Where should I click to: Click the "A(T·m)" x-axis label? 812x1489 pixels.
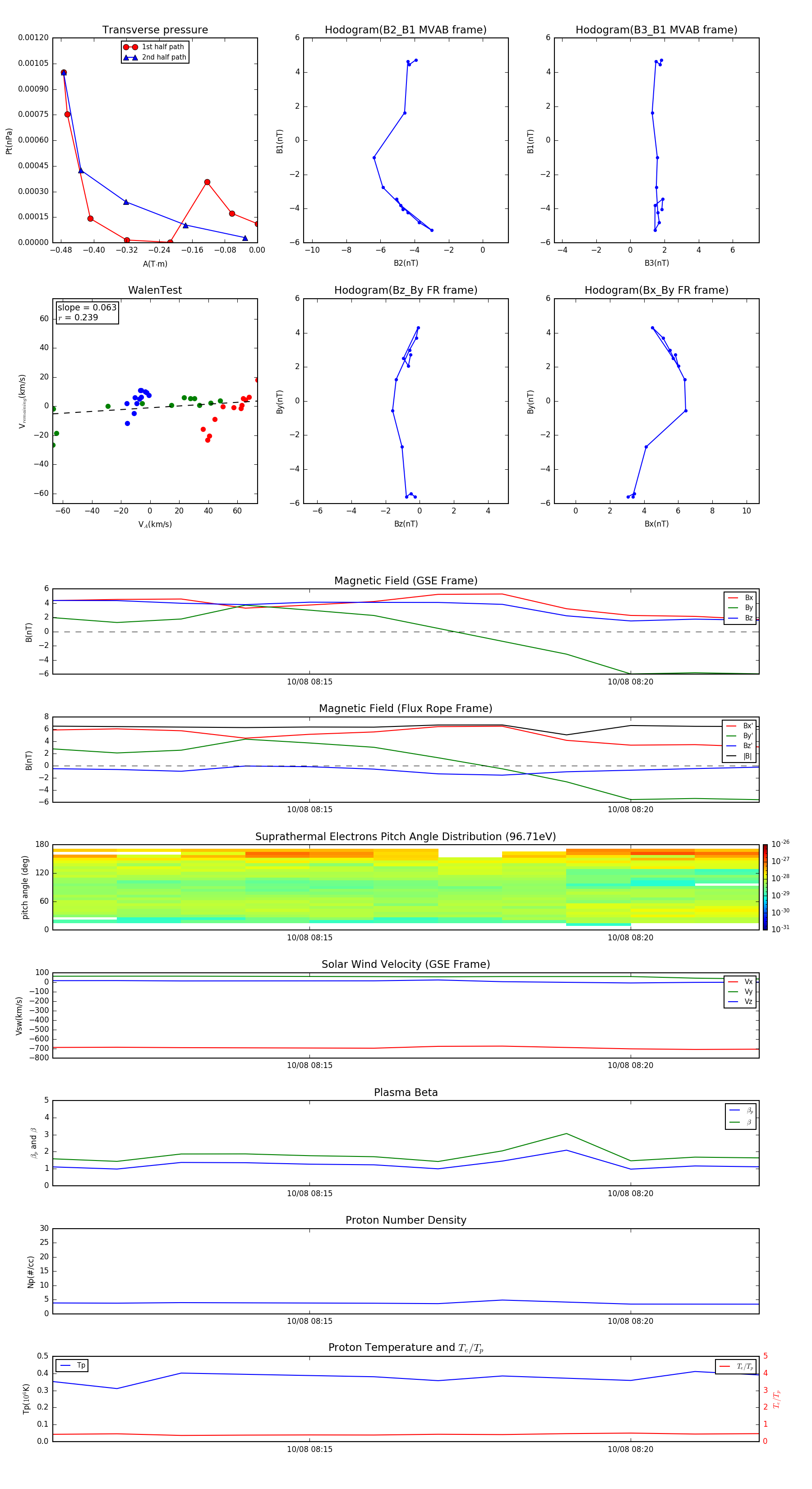coord(155,264)
